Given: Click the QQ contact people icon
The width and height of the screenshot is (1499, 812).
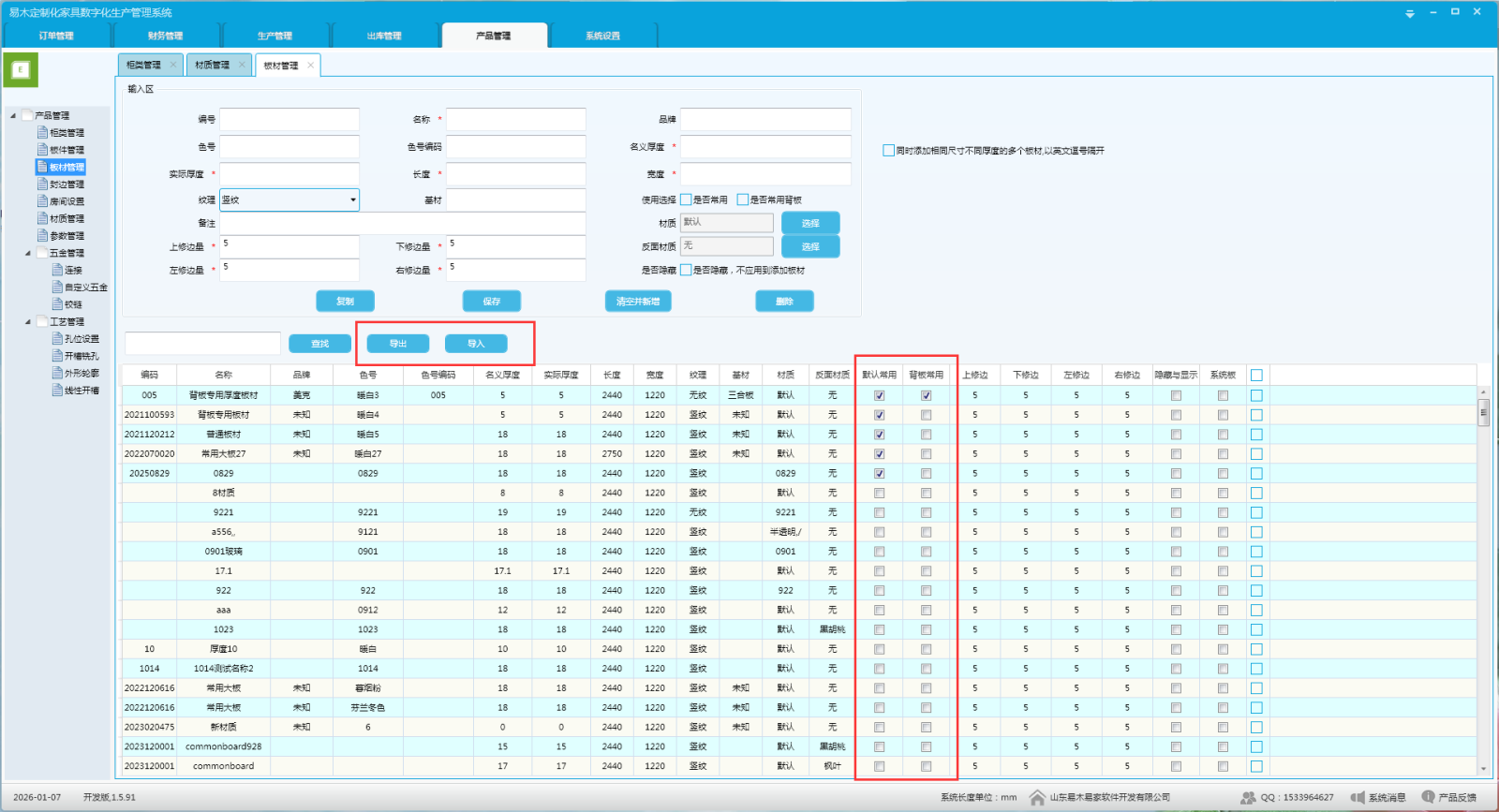Looking at the screenshot, I should (1248, 797).
